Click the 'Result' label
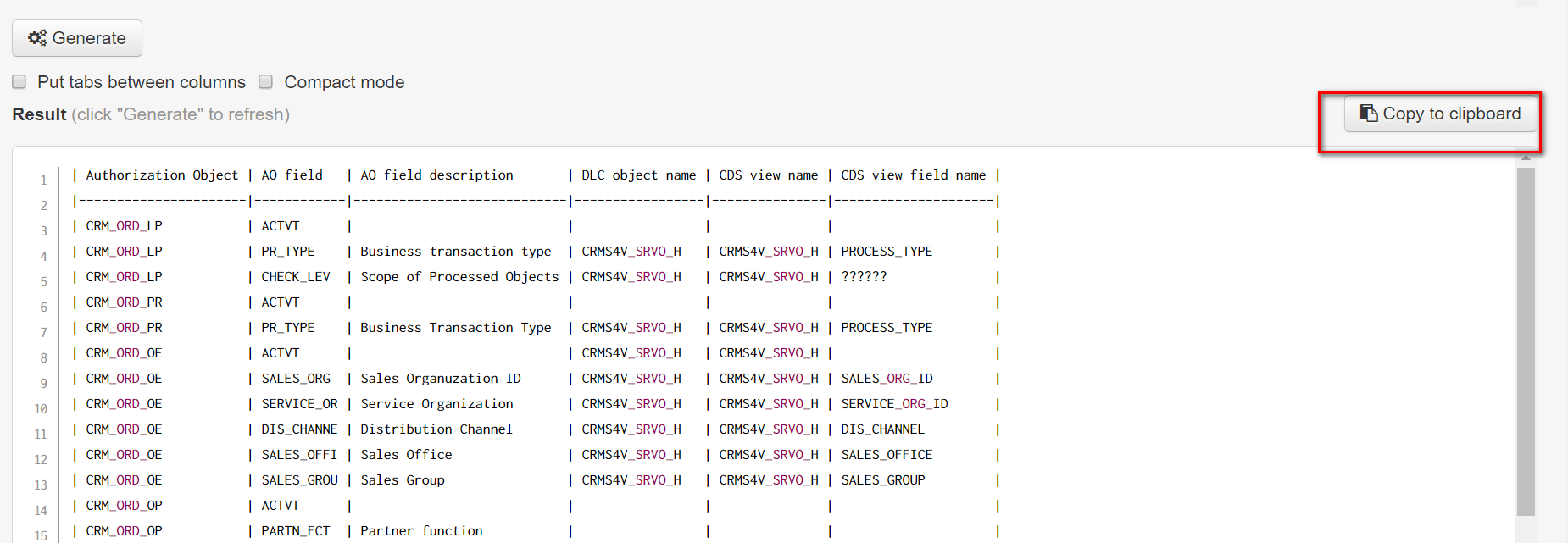The height and width of the screenshot is (543, 1568). click(x=39, y=114)
